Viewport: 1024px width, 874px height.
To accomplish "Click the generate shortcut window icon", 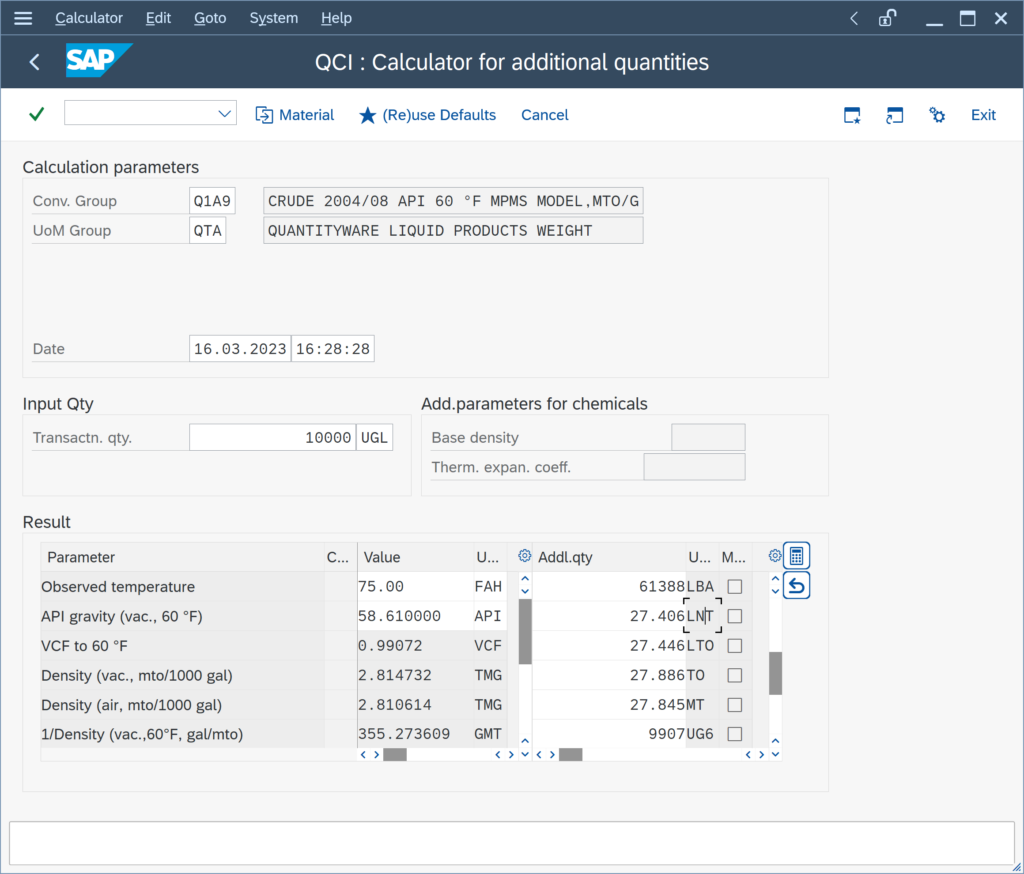I will tap(894, 116).
